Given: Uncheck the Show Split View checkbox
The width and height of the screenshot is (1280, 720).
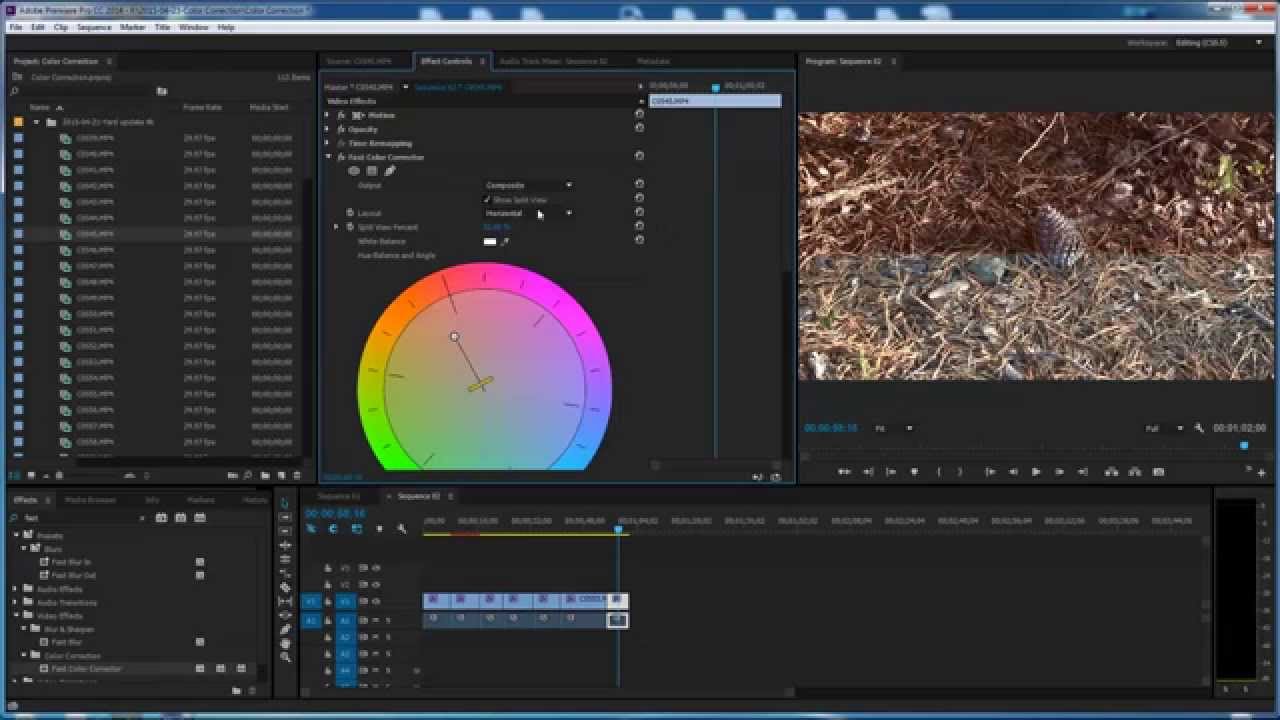Looking at the screenshot, I should click(x=488, y=200).
